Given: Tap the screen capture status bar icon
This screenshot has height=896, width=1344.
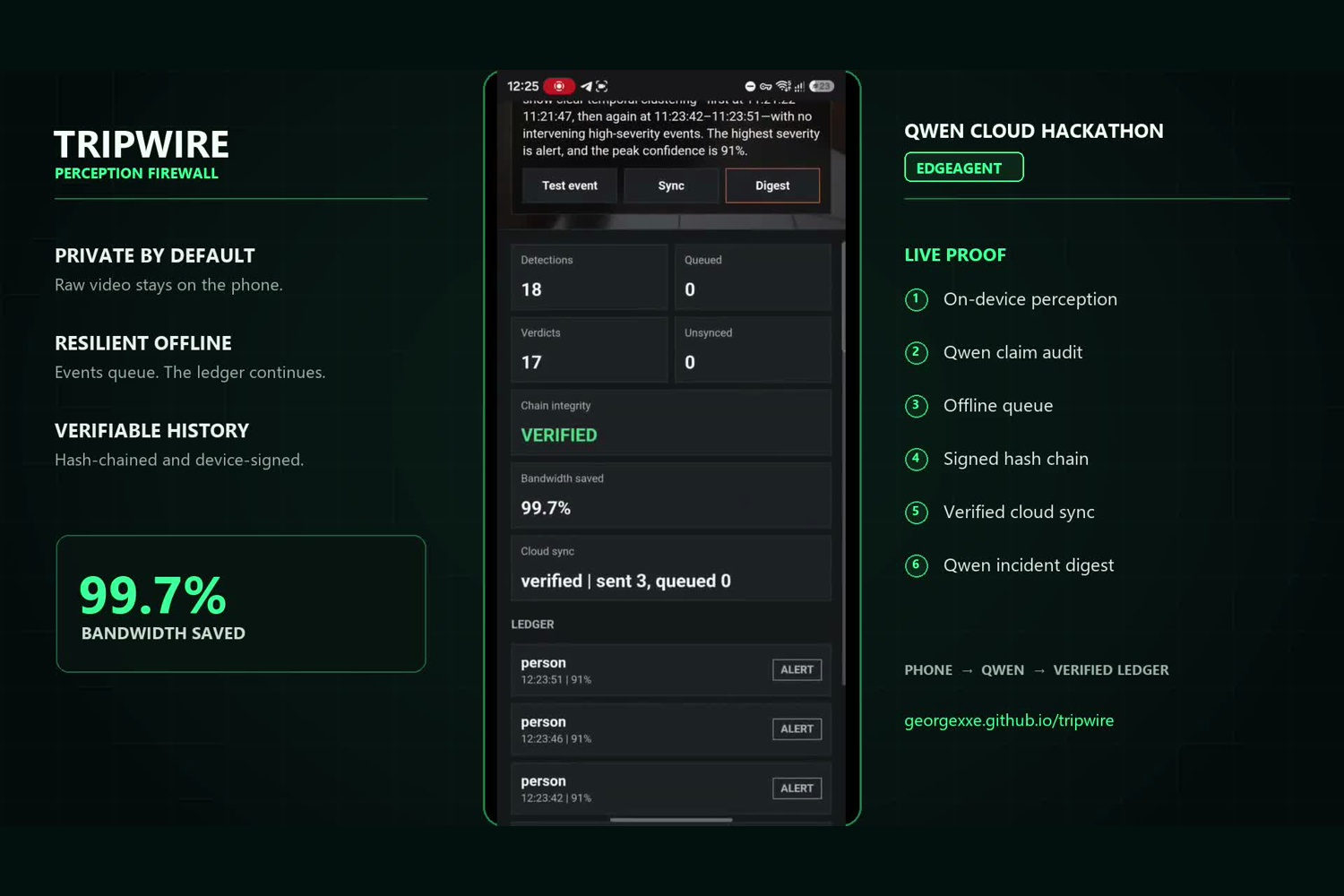Looking at the screenshot, I should tap(602, 86).
